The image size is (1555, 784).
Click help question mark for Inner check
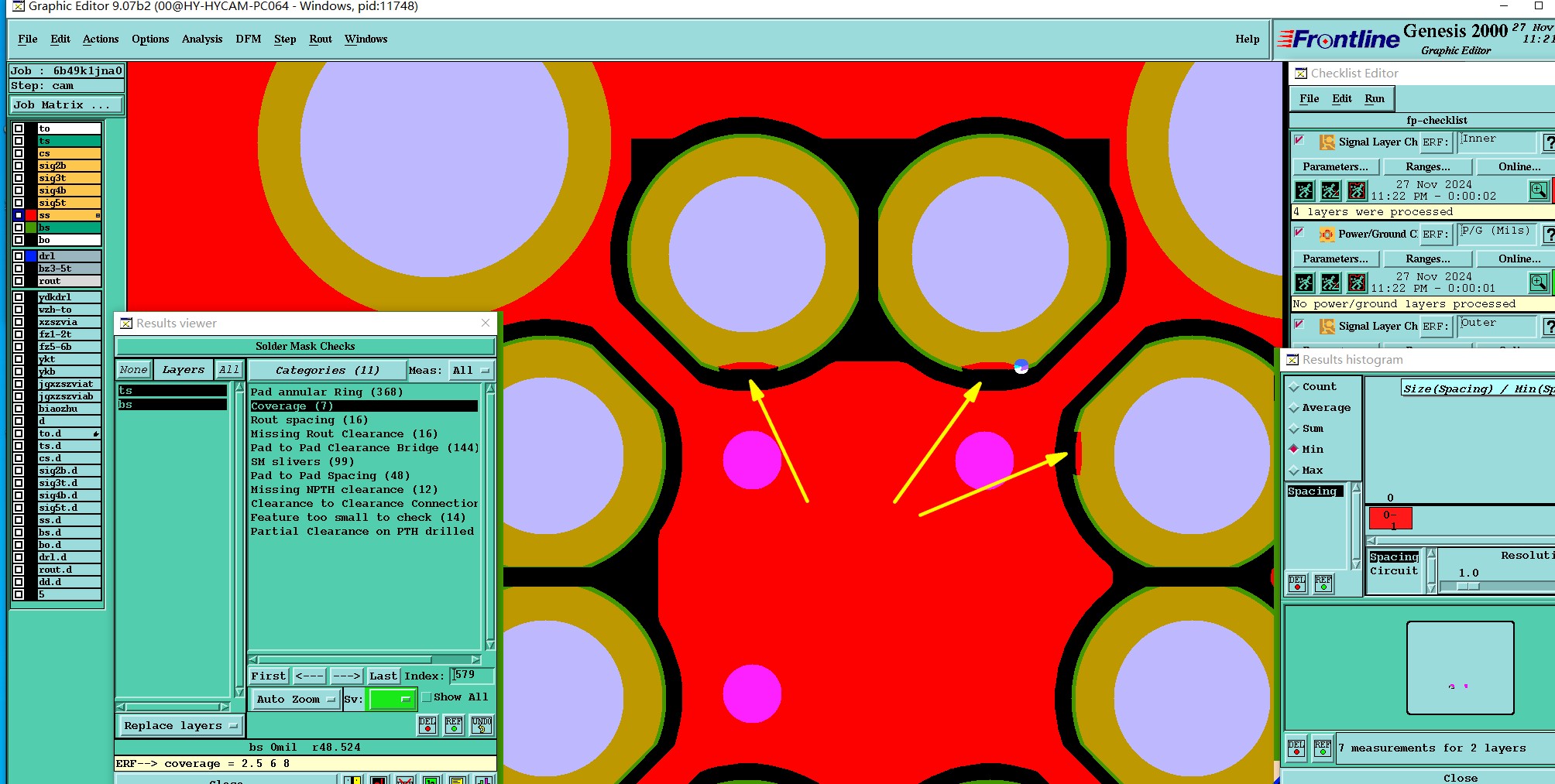(x=1549, y=142)
